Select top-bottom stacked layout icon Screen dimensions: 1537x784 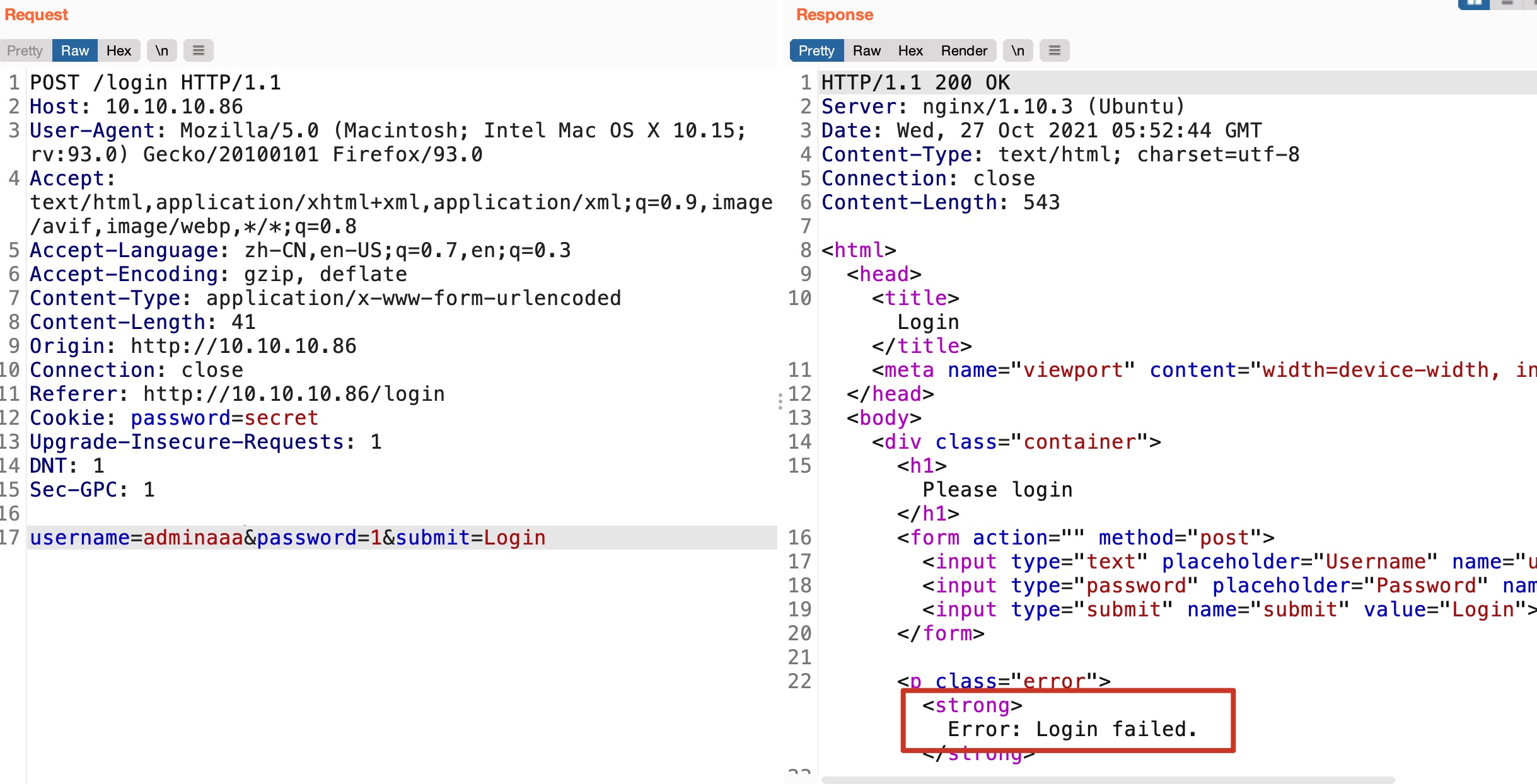click(x=1507, y=4)
